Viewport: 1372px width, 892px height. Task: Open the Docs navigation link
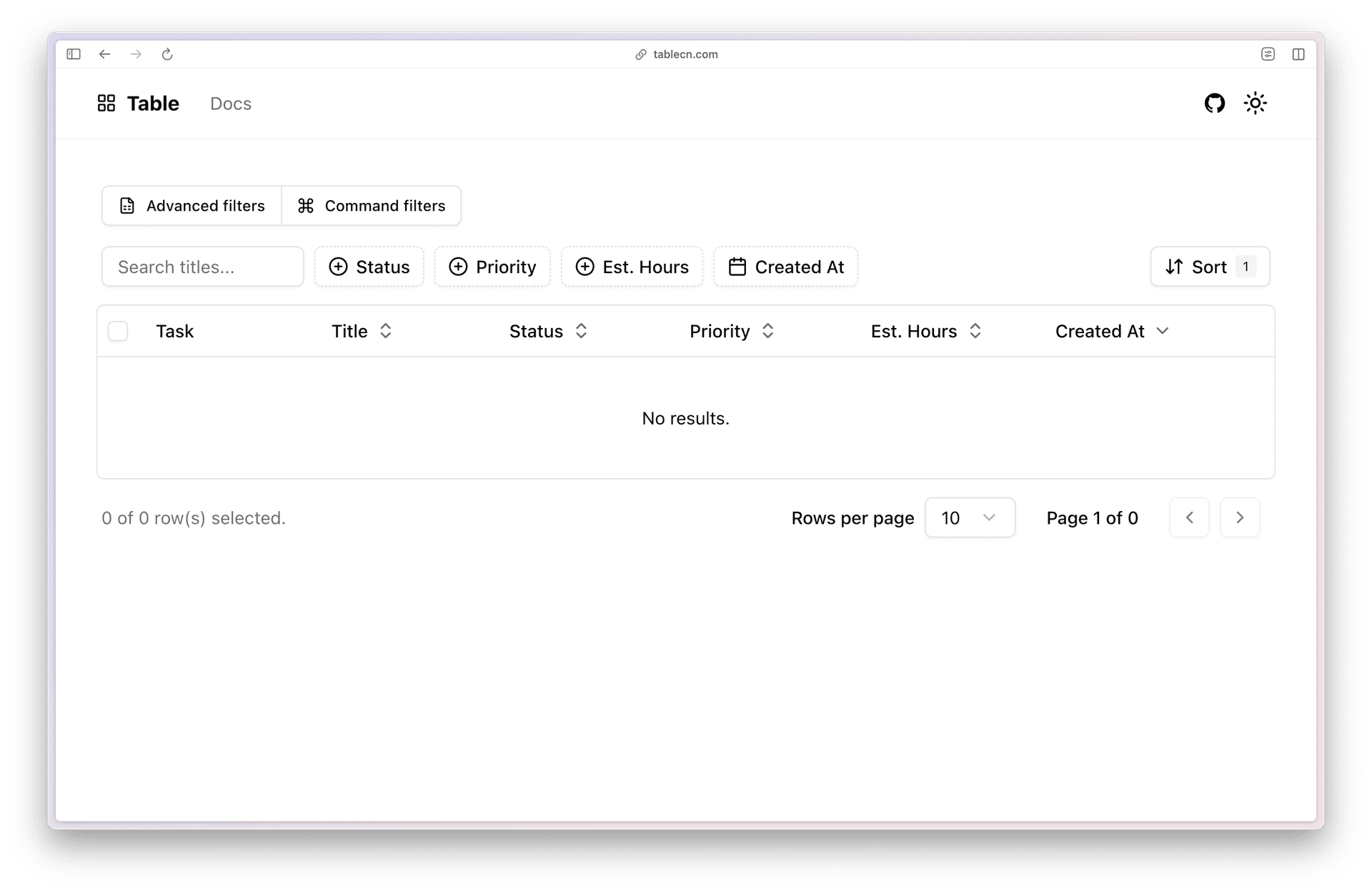231,104
